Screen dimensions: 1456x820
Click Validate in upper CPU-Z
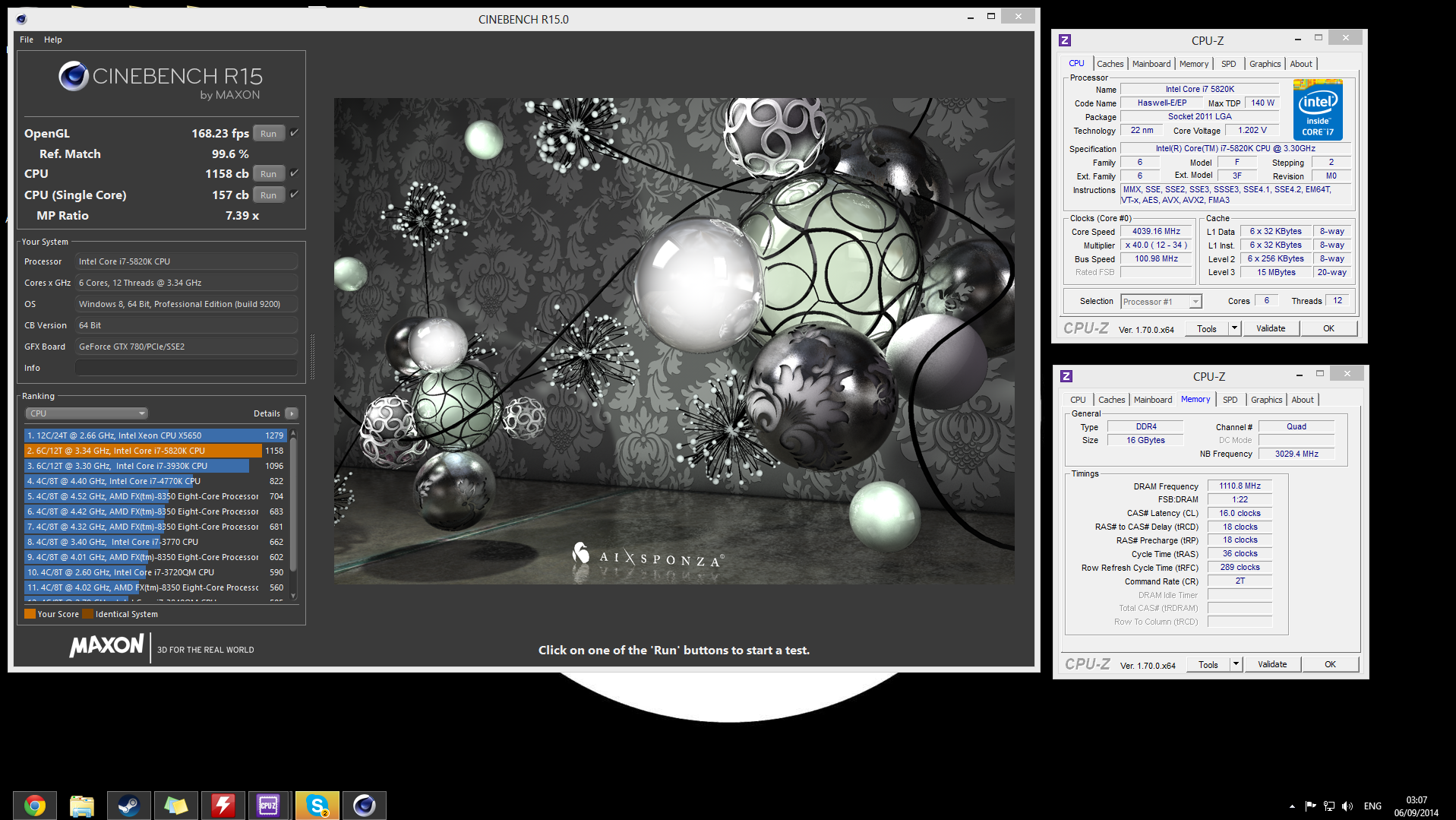(1271, 328)
